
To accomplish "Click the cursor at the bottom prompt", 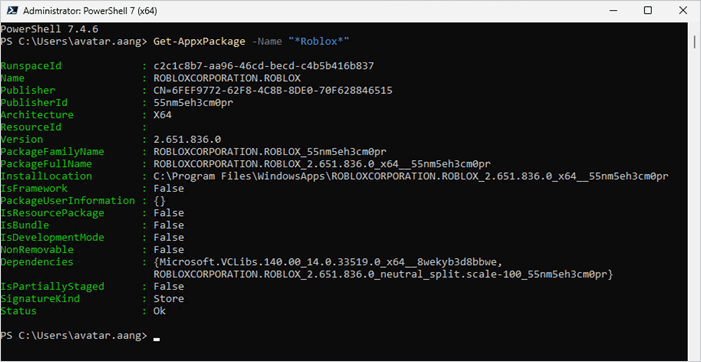I will click(x=156, y=340).
